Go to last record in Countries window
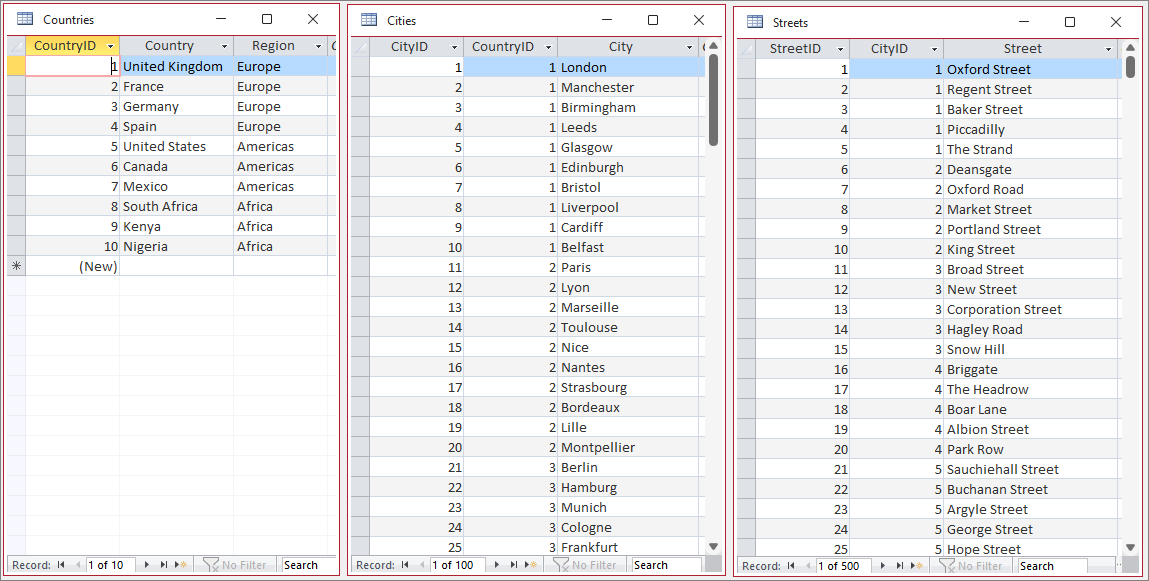The width and height of the screenshot is (1149, 581). coord(163,565)
